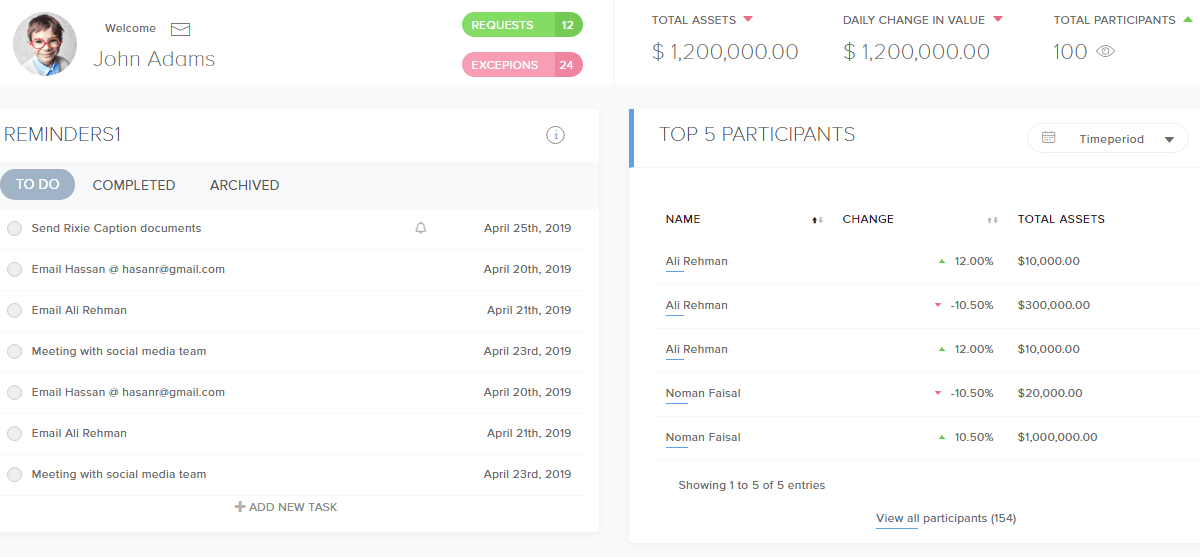Click the REMINDERS1 panel heading

[62, 135]
